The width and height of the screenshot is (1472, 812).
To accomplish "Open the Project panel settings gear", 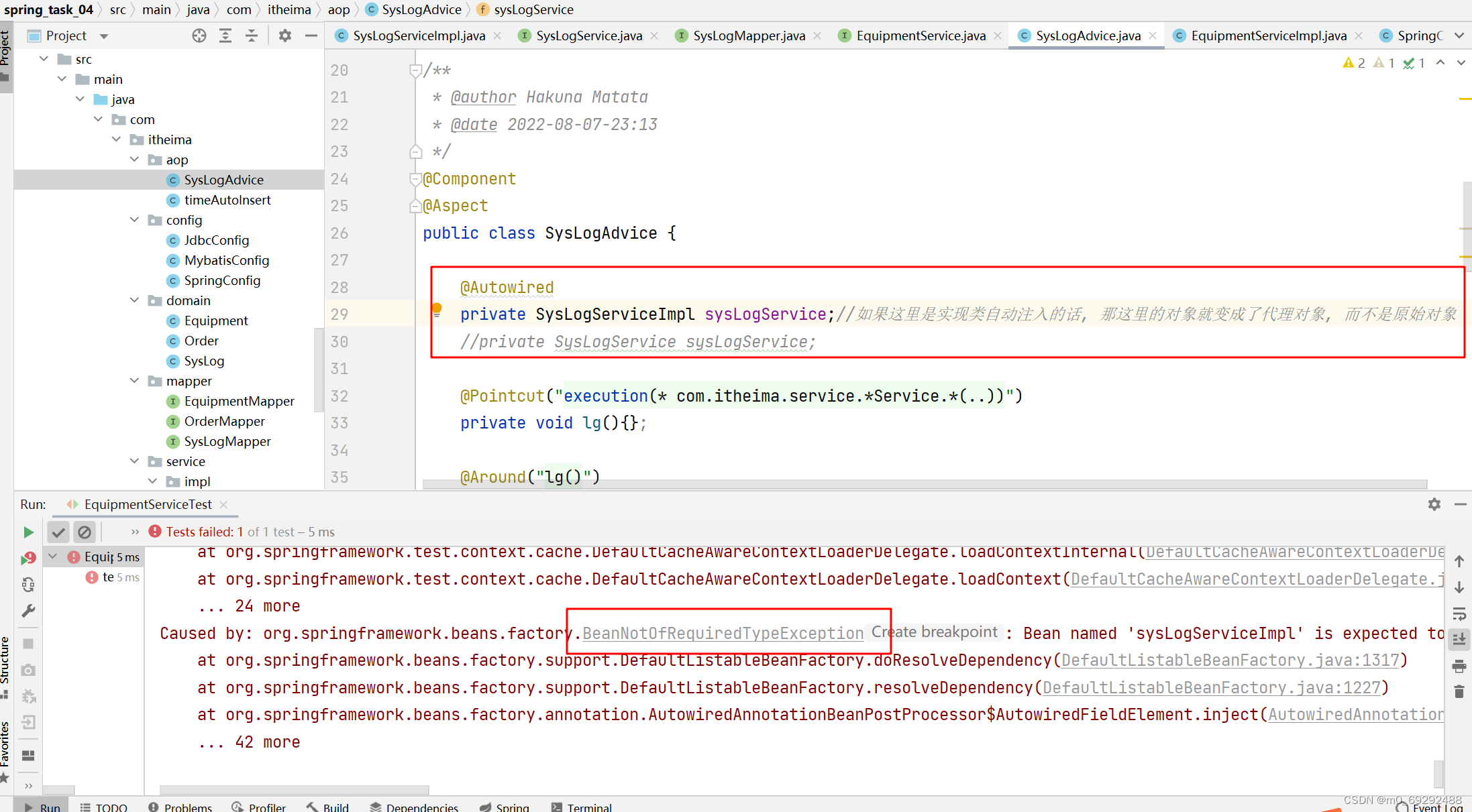I will click(x=284, y=35).
